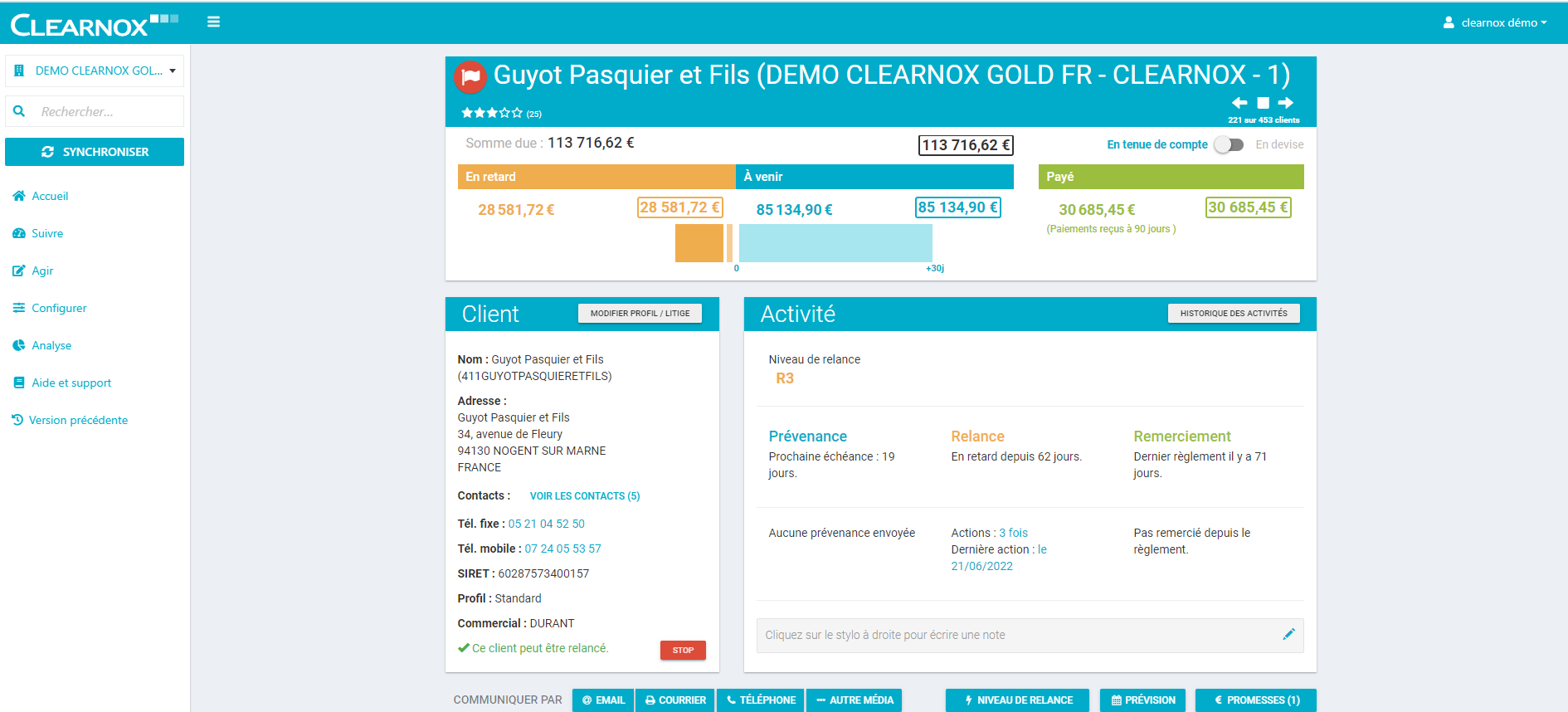Click the Remerciement heading
Image resolution: width=1568 pixels, height=712 pixels.
click(1182, 436)
